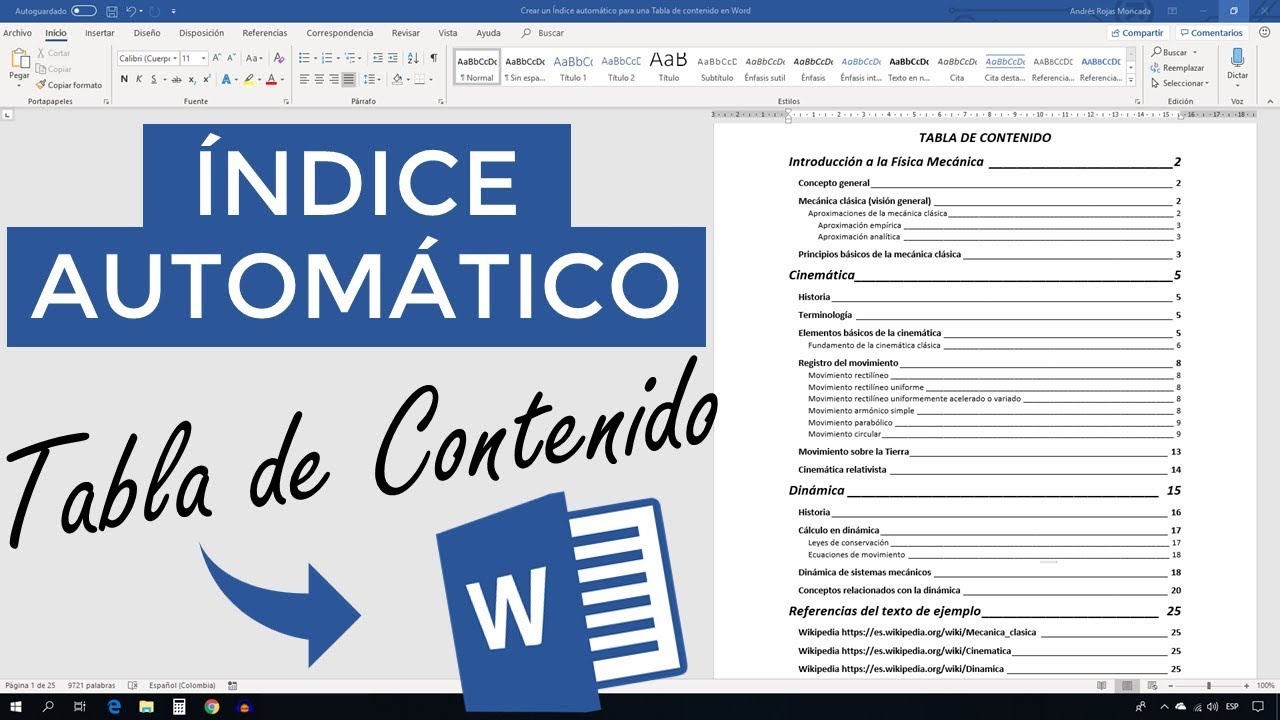This screenshot has height=720, width=1280.
Task: Apply the Normal style
Action: 477,67
